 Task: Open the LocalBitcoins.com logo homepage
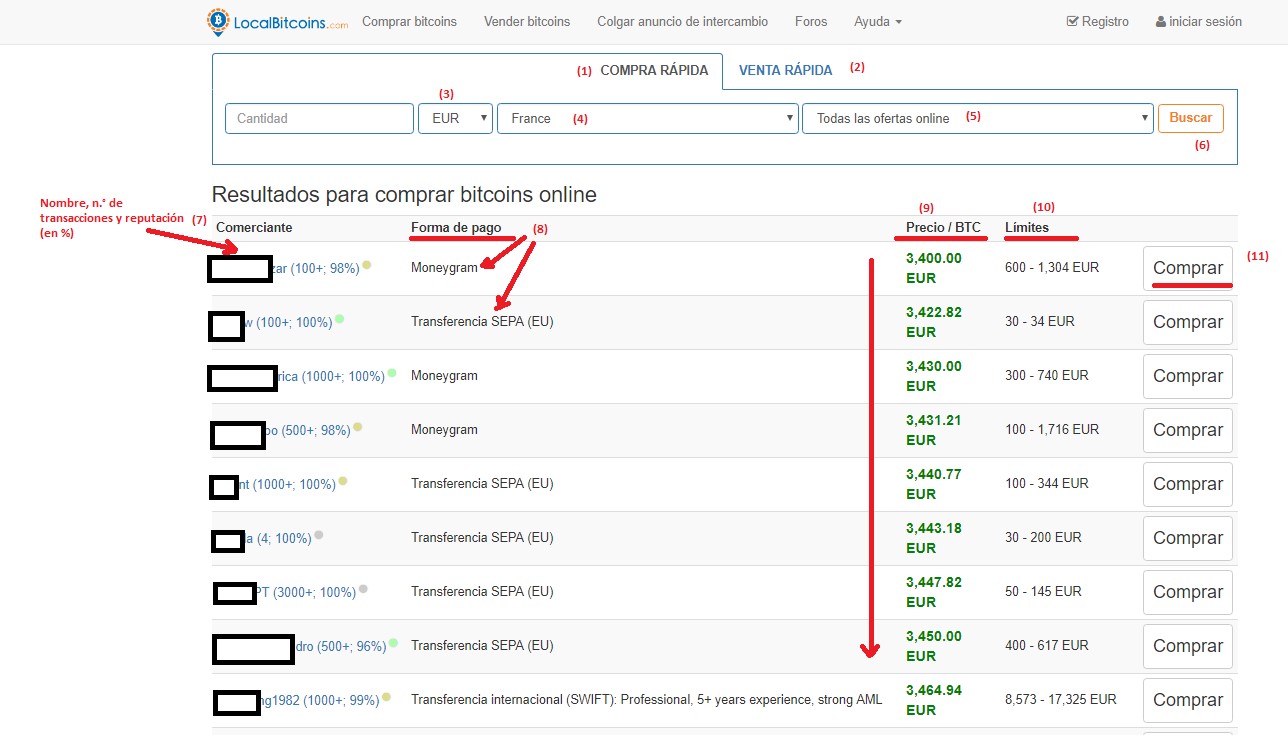277,21
